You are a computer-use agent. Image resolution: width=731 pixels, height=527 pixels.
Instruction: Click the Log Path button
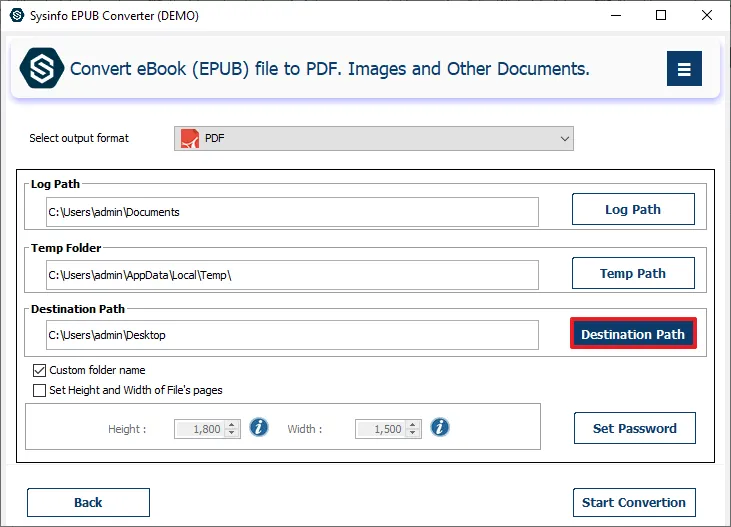point(633,209)
